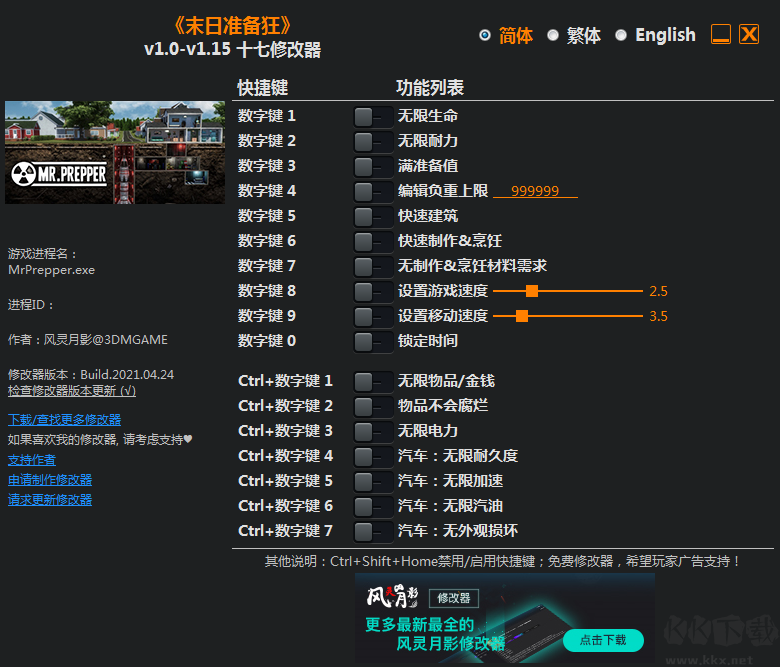
Task: Click Ctrl+数字键 1 hotkey label
Action: click(286, 381)
